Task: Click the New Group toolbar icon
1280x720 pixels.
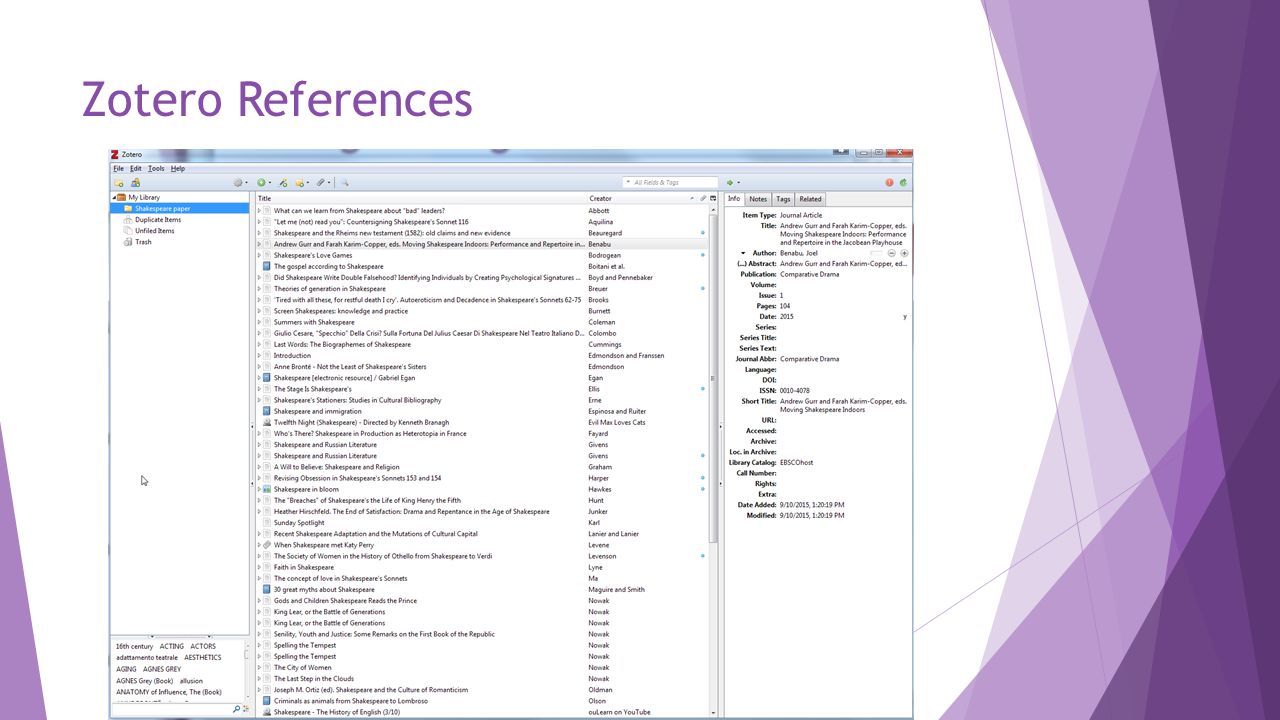Action: 135,183
